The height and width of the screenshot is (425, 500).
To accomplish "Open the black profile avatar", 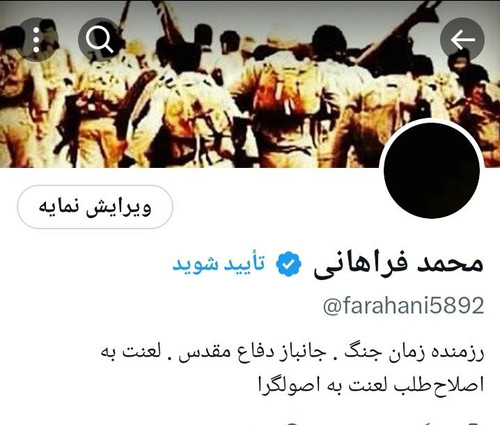I will tap(431, 170).
